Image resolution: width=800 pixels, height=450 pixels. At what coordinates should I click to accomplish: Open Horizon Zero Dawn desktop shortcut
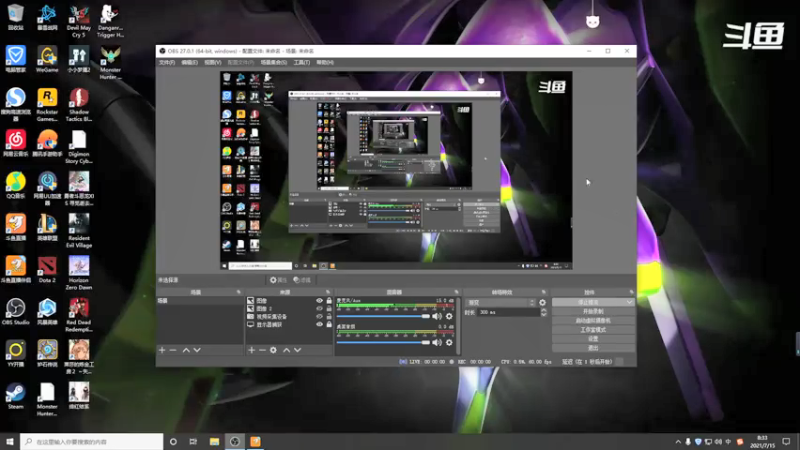(x=79, y=273)
